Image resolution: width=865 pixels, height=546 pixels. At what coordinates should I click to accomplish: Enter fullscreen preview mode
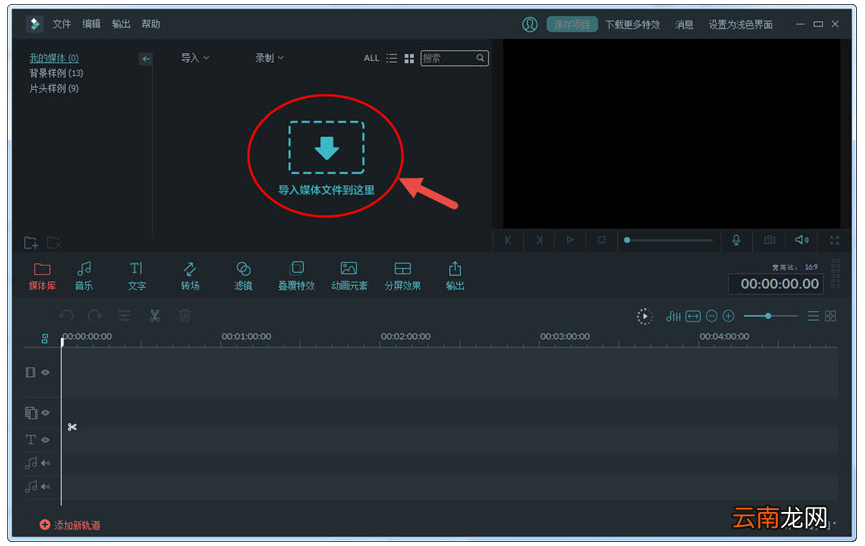[835, 240]
